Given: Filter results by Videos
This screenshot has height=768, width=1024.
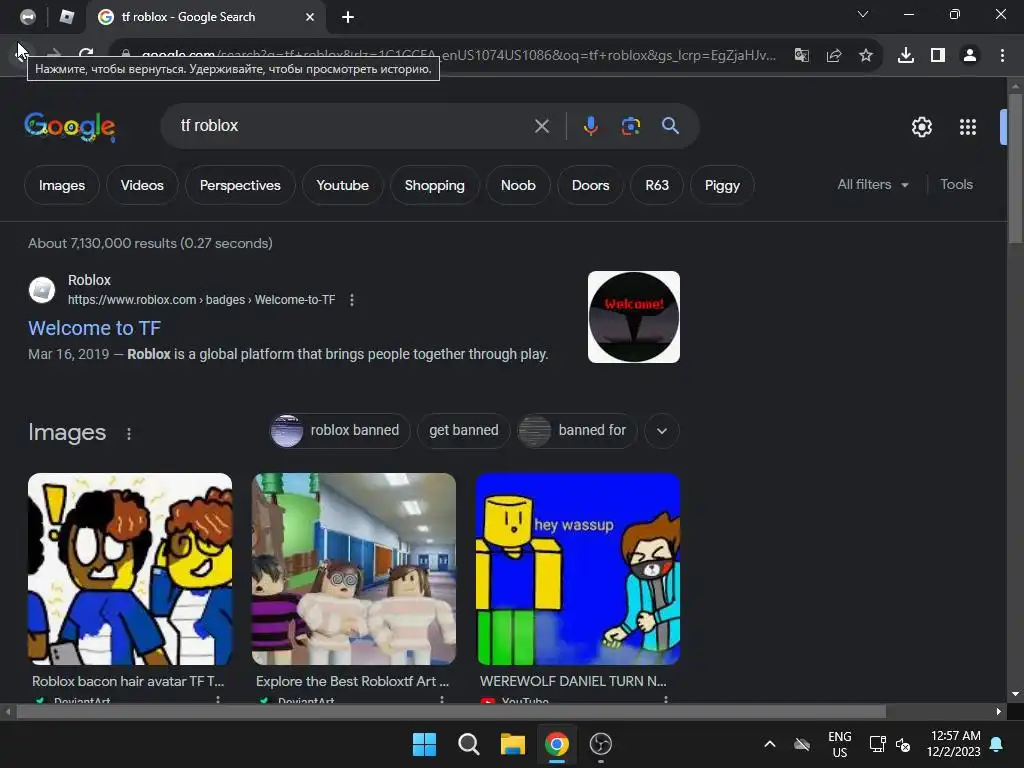Looking at the screenshot, I should tap(142, 185).
